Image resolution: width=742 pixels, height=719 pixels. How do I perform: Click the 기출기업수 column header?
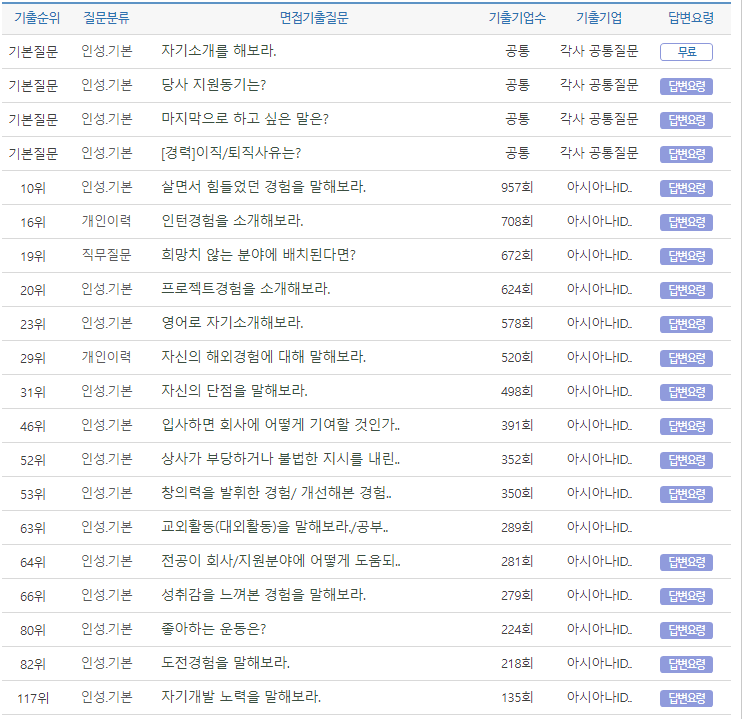(517, 18)
